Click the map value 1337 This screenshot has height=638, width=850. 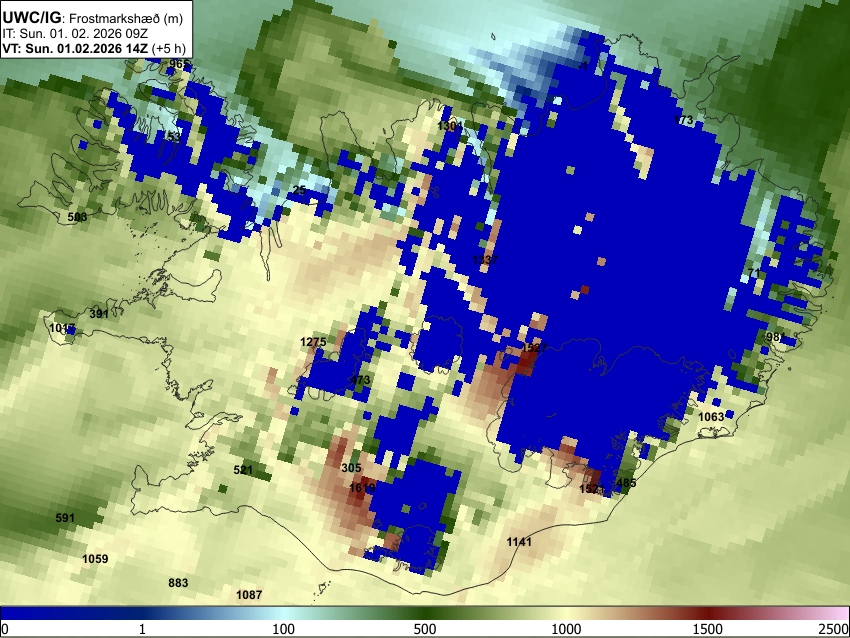pos(485,260)
